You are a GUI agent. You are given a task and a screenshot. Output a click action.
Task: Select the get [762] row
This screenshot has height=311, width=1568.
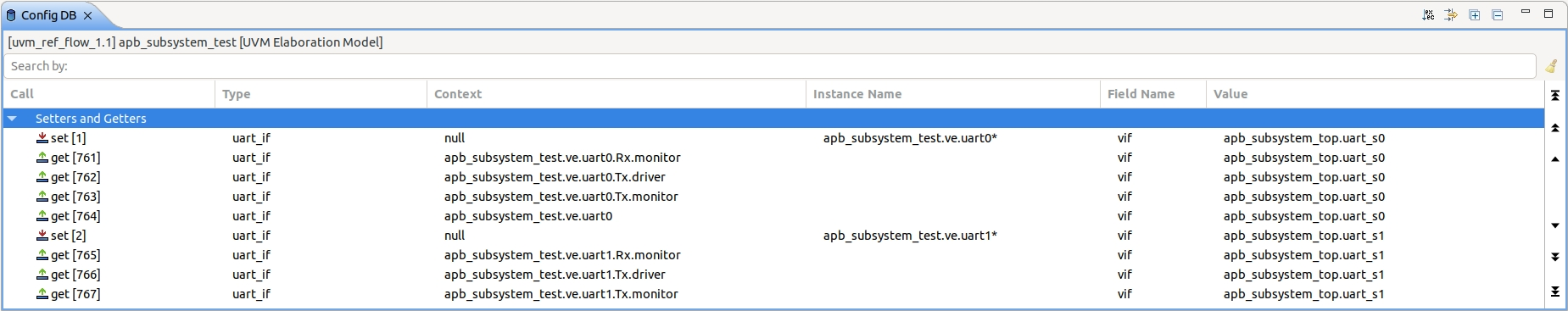[x=773, y=177]
